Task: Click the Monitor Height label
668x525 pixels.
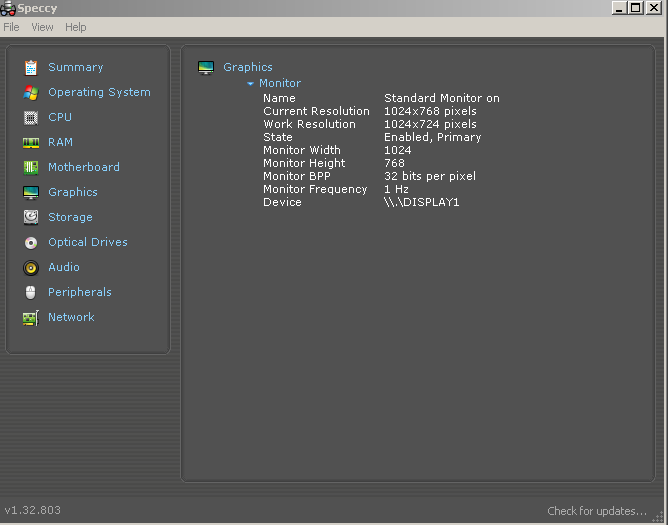Action: pyautogui.click(x=304, y=163)
